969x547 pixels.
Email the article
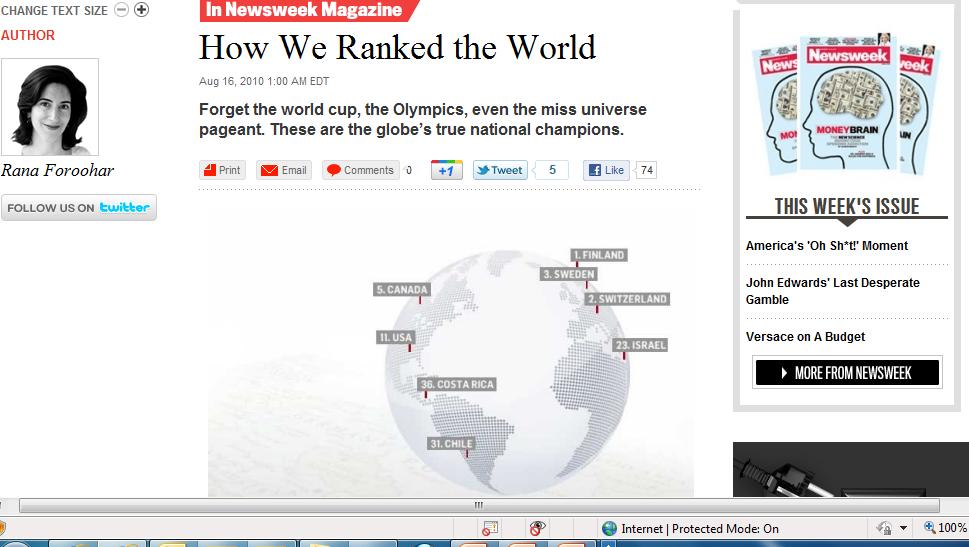point(284,170)
